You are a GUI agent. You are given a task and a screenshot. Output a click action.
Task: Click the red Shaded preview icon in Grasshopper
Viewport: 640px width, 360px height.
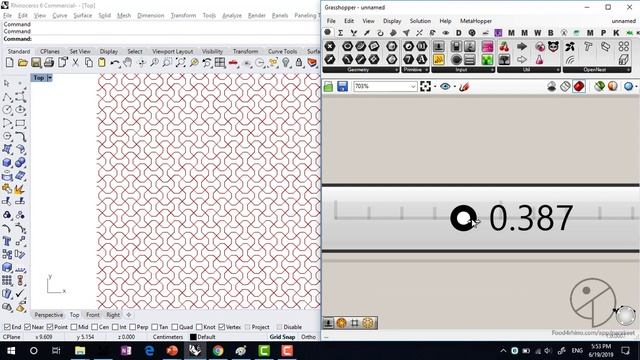point(579,86)
